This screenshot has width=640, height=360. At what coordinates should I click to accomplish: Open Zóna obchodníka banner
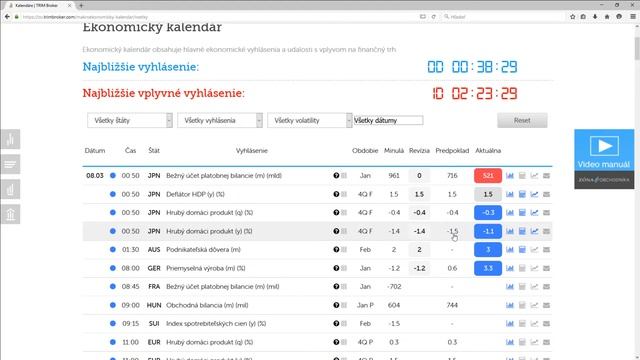pos(604,180)
